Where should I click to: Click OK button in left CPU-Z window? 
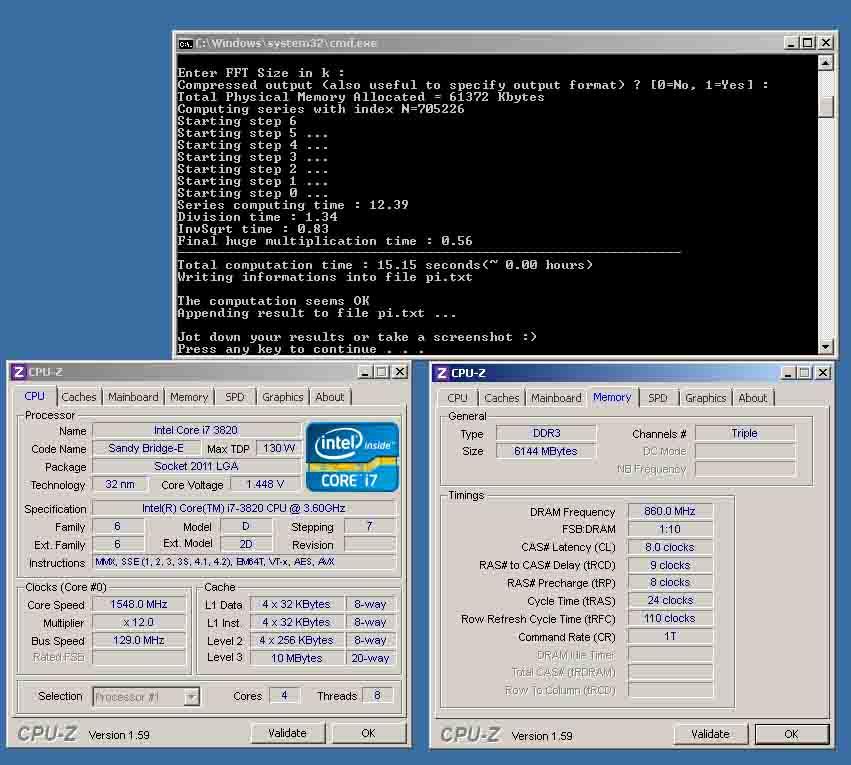tap(368, 733)
